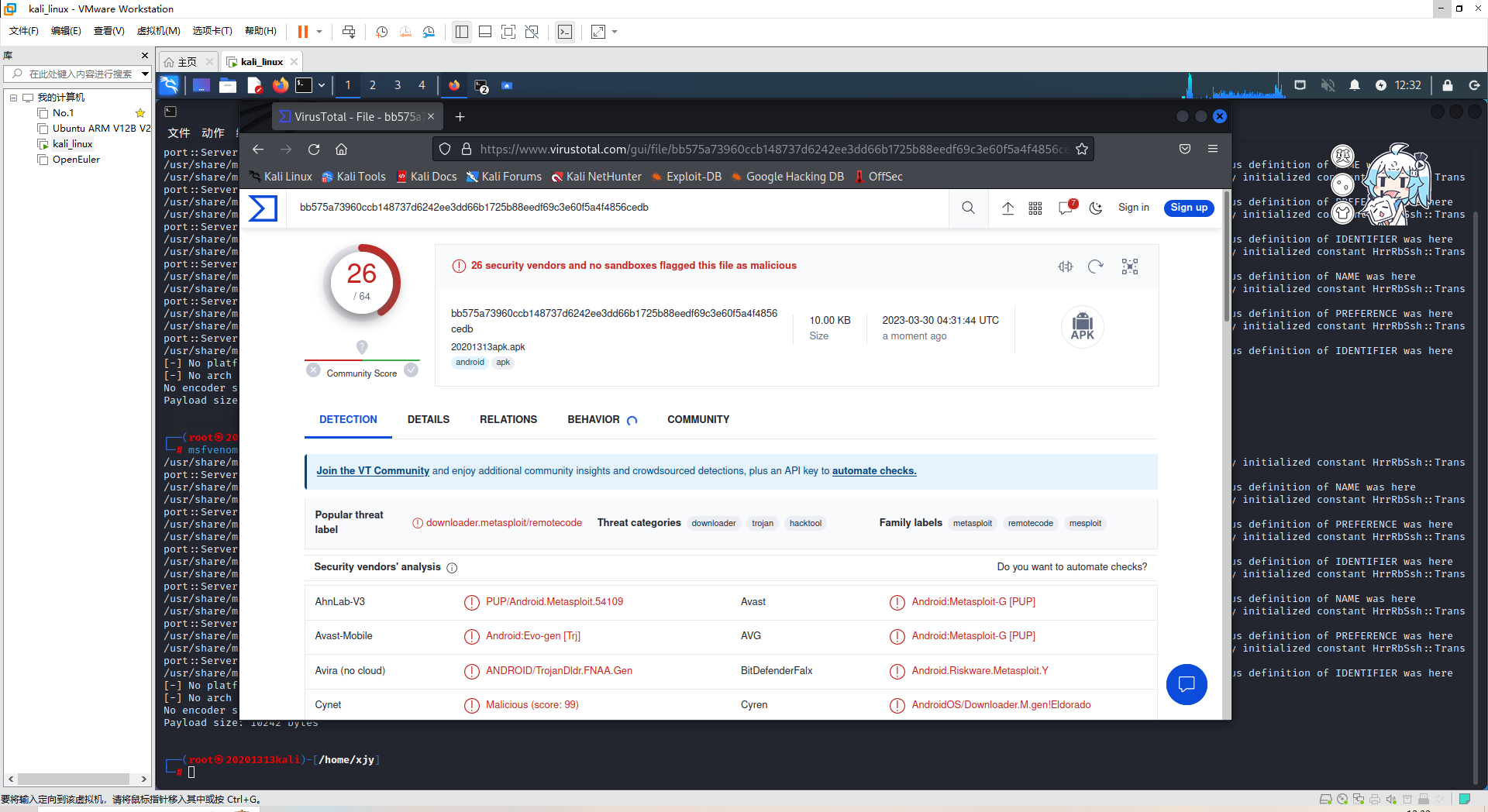The image size is (1488, 812).
Task: Toggle VMware Unity mode
Action: click(x=532, y=32)
